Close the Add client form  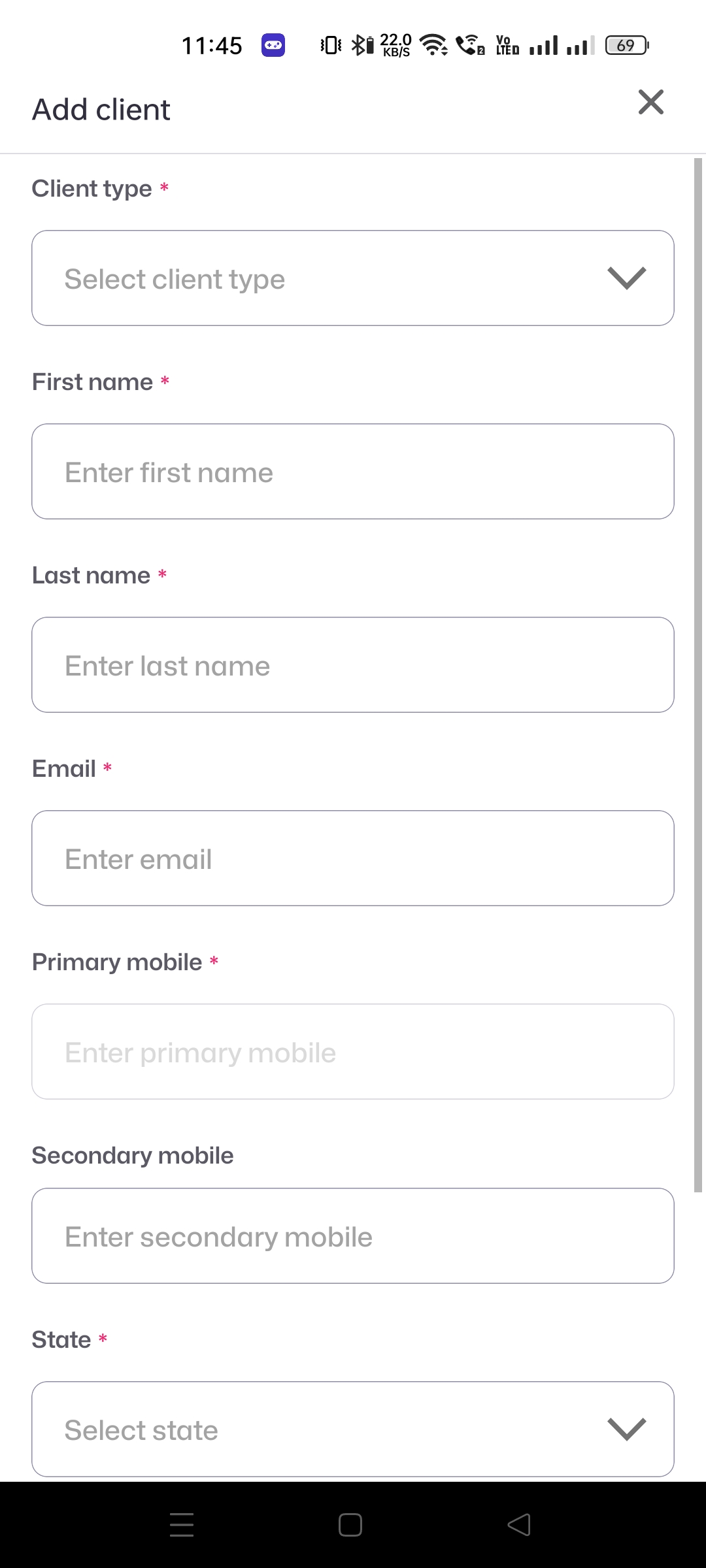(650, 103)
